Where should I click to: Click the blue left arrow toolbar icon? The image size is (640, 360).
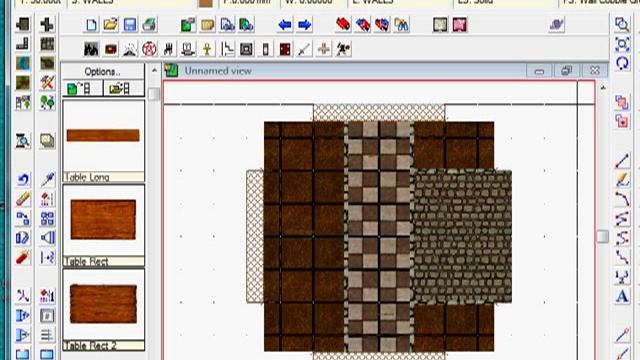point(285,25)
